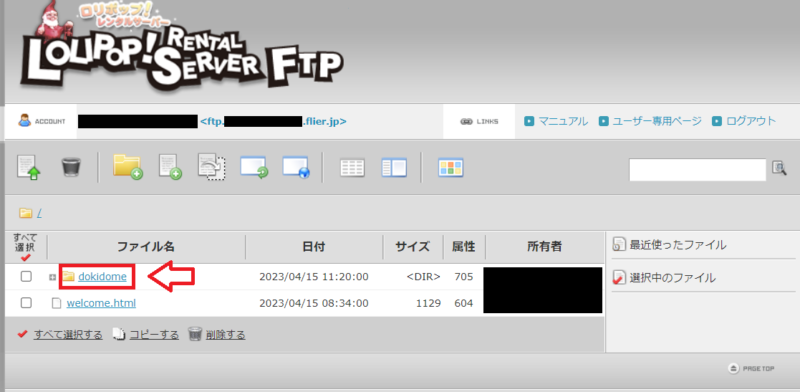
Task: Click the 705 attribute value
Action: click(464, 277)
